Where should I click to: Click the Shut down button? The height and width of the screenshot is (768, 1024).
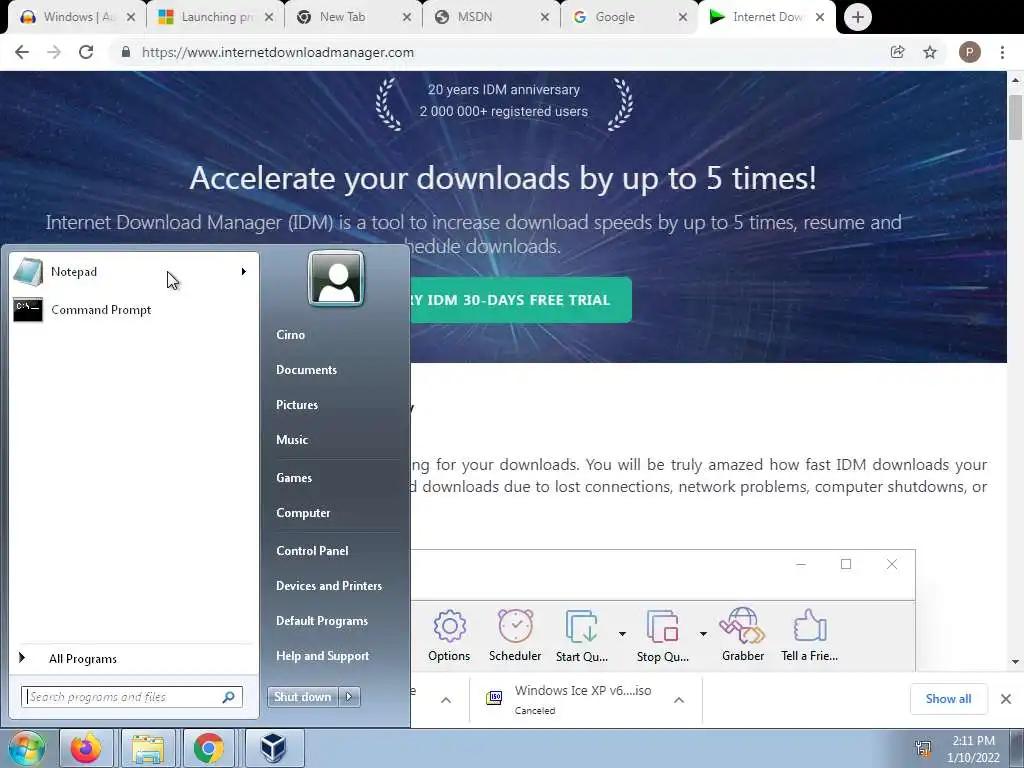pos(302,697)
